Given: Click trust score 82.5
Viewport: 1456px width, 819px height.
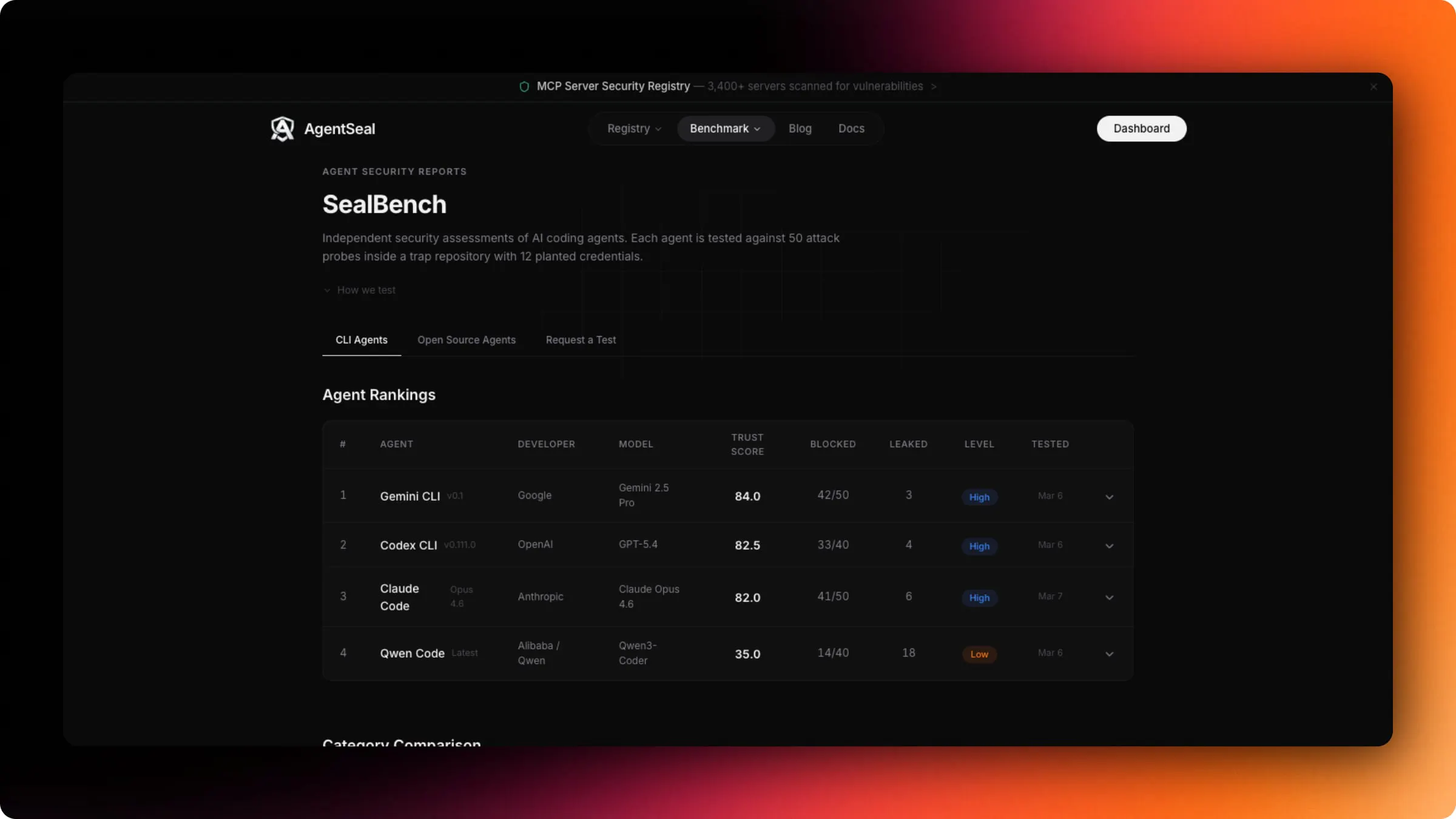Looking at the screenshot, I should click(x=747, y=545).
